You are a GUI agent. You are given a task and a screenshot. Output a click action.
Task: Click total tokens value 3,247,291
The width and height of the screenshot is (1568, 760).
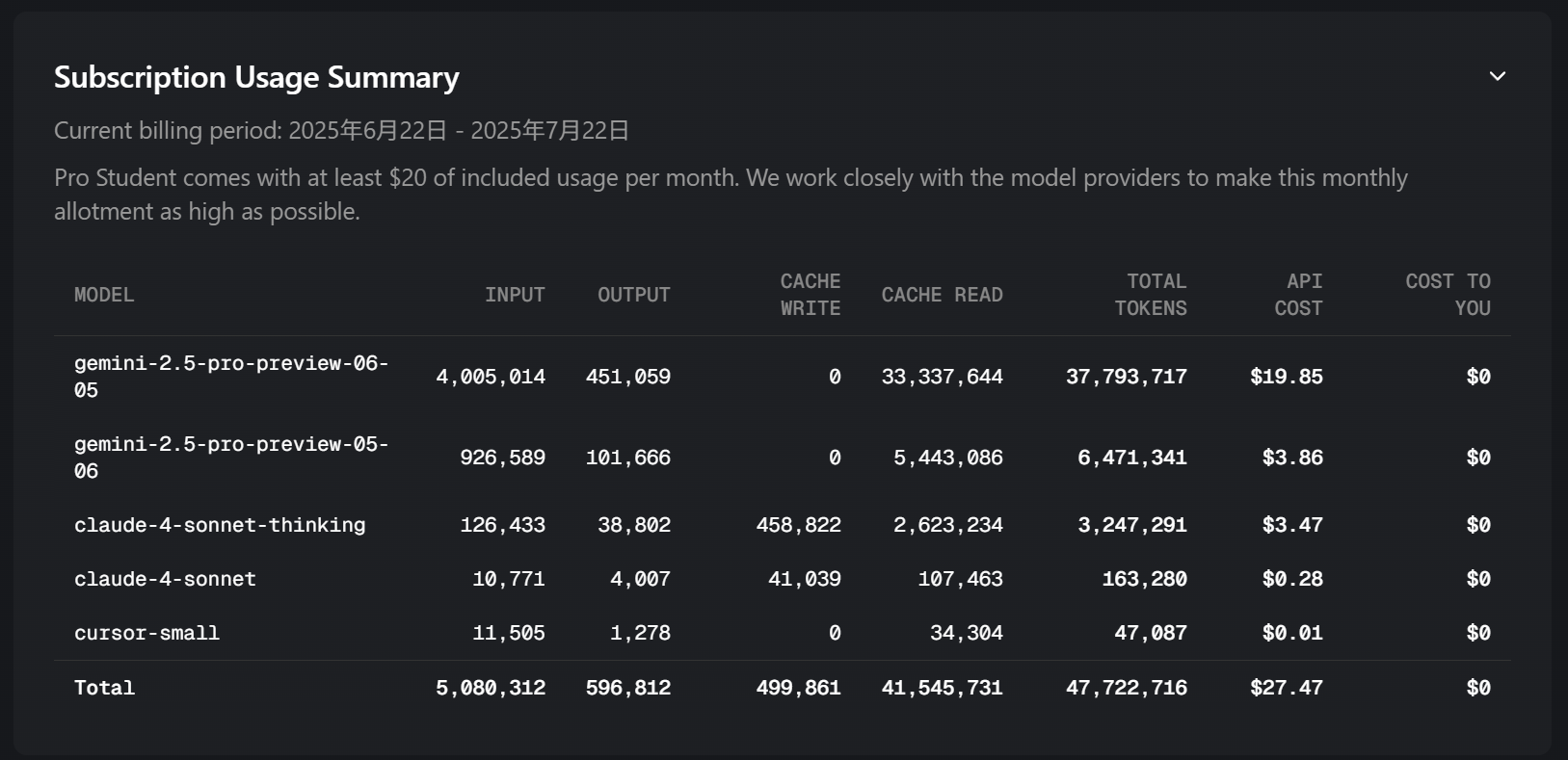coord(1132,525)
